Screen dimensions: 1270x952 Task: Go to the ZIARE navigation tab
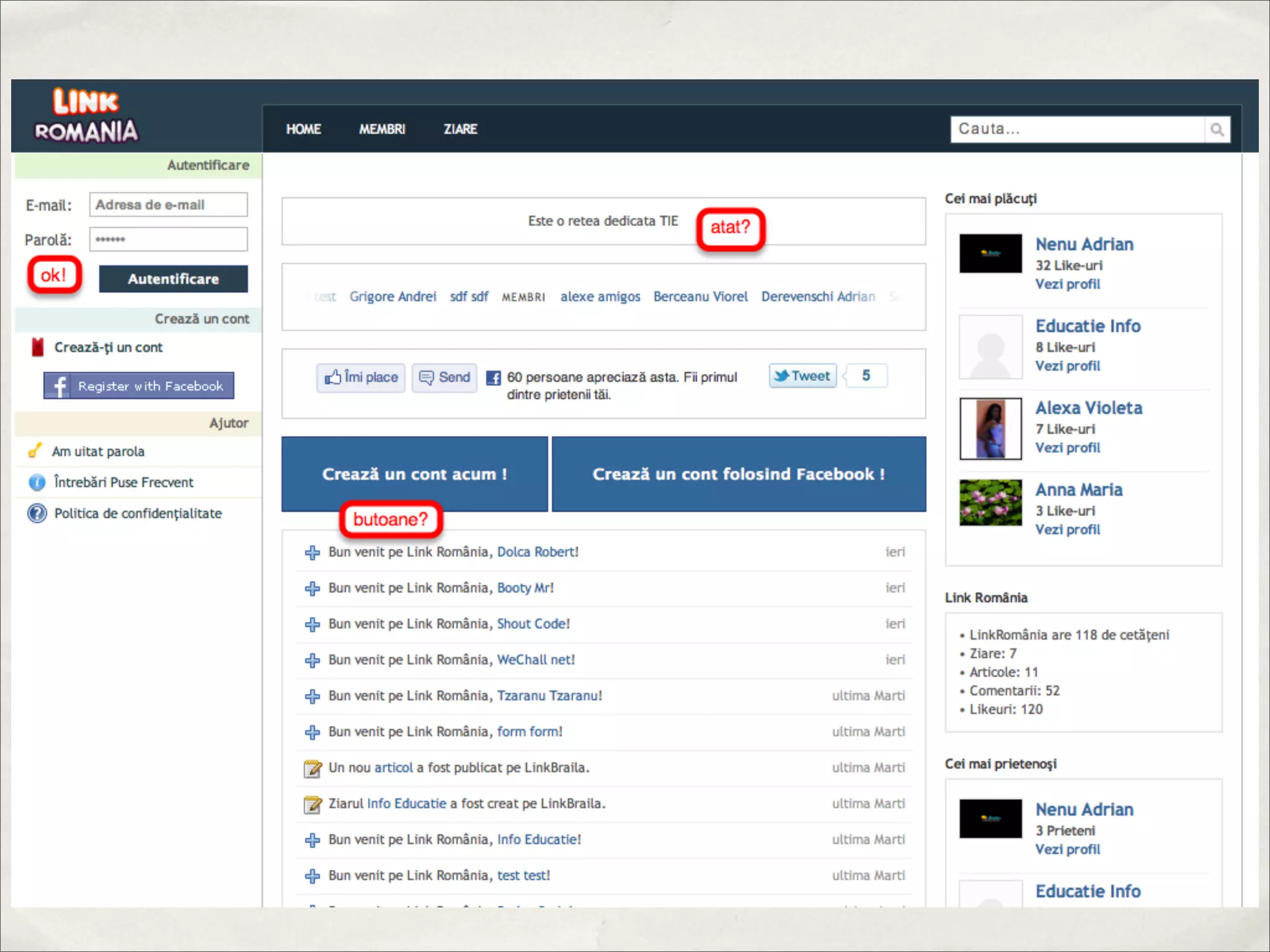click(x=460, y=129)
